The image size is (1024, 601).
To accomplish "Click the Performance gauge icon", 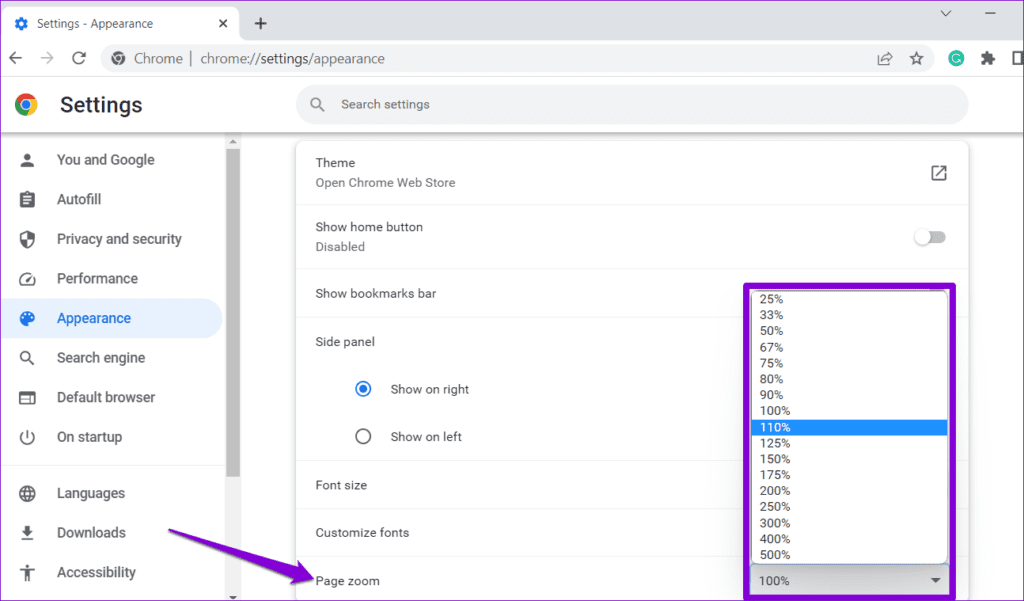I will click(x=27, y=279).
